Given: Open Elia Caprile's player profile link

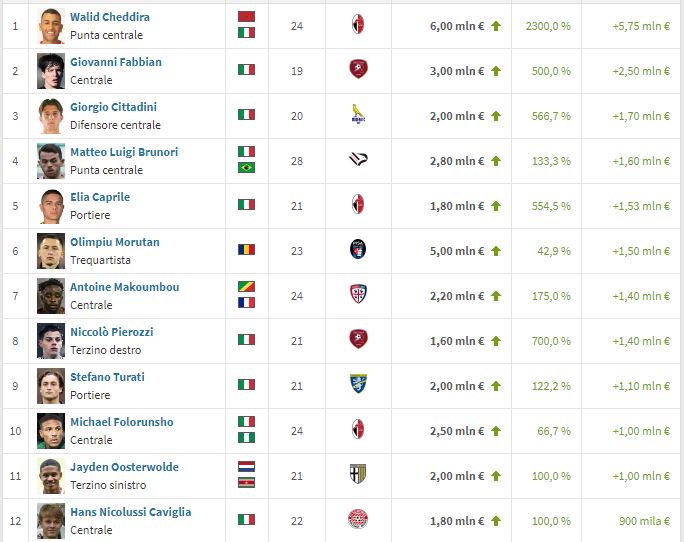Looking at the screenshot, I should (100, 197).
